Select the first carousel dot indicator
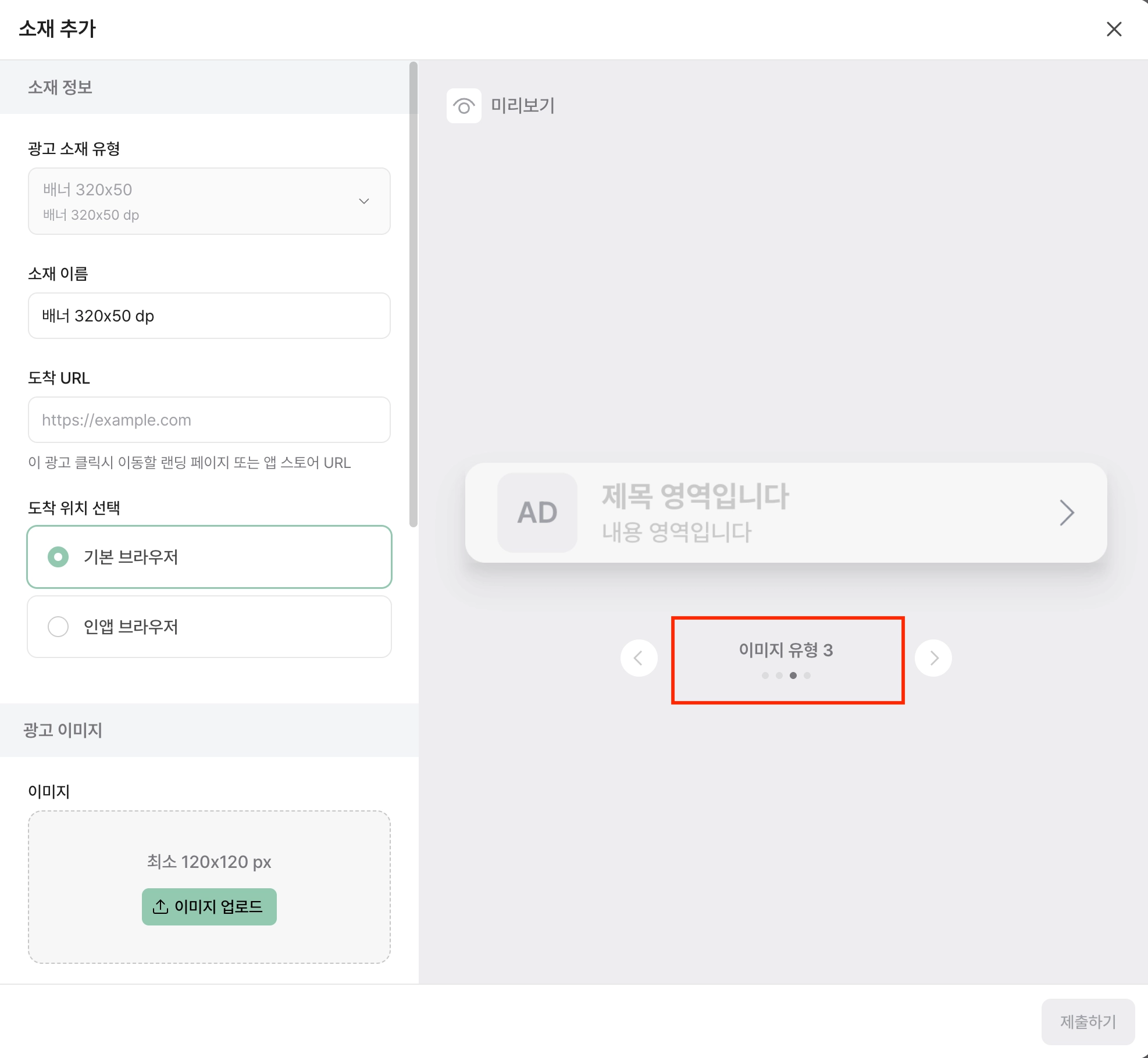The image size is (1148, 1058). 765,675
